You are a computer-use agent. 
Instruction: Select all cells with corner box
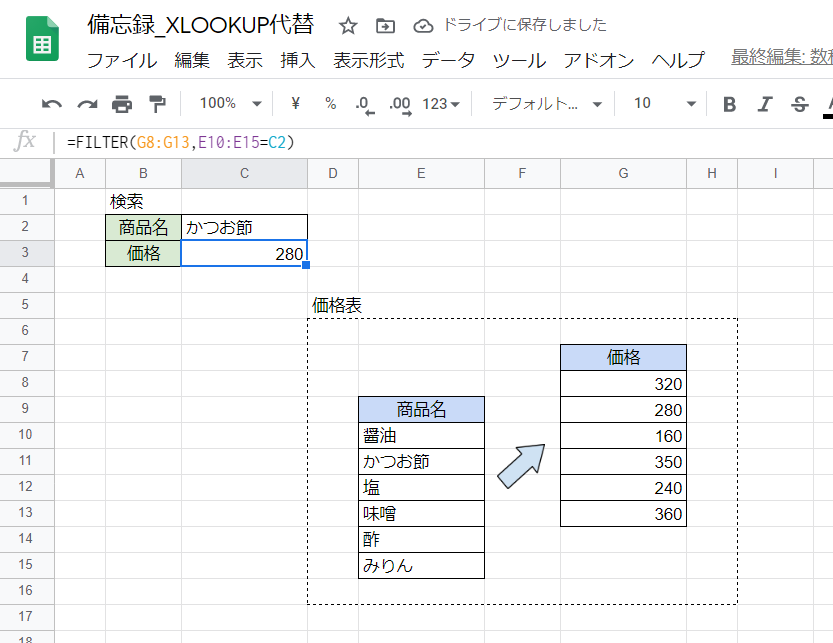(x=27, y=173)
